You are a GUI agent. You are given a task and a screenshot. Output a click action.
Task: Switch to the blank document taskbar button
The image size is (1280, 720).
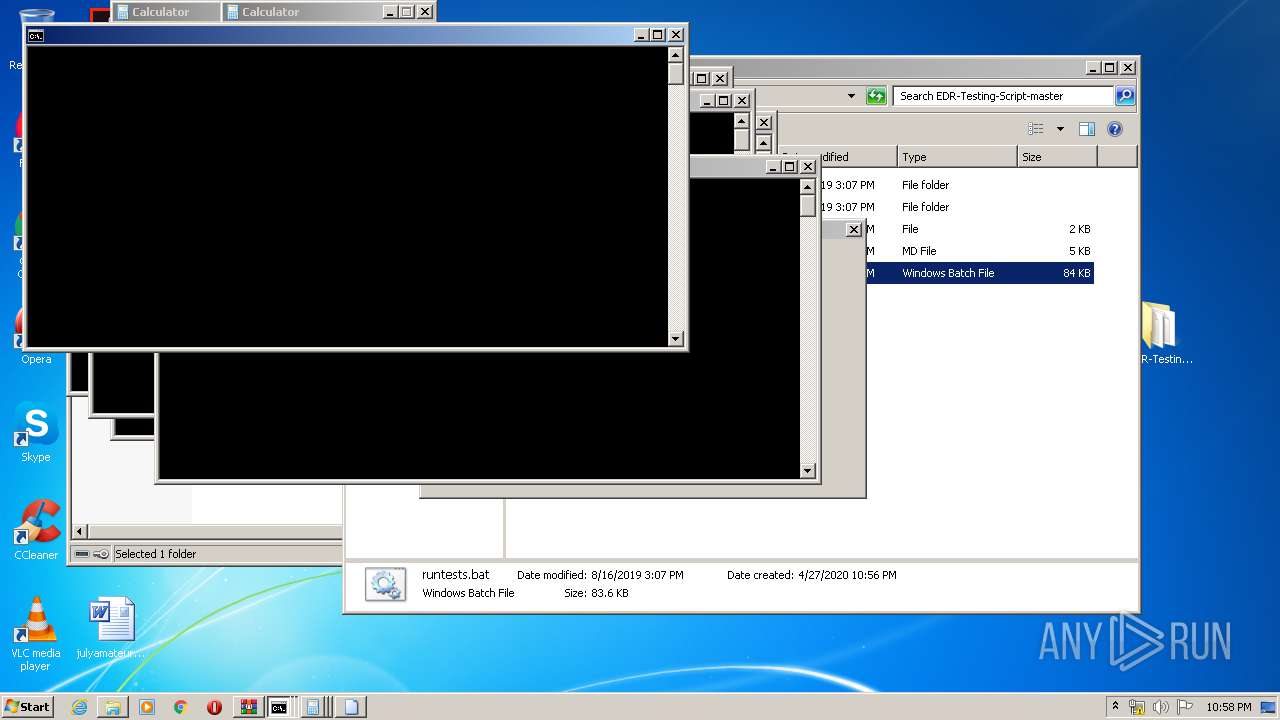(x=351, y=707)
